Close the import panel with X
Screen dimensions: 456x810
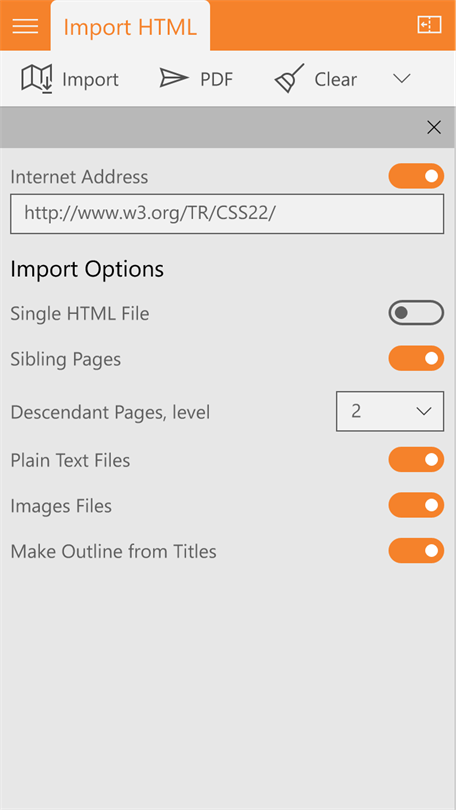tap(434, 128)
